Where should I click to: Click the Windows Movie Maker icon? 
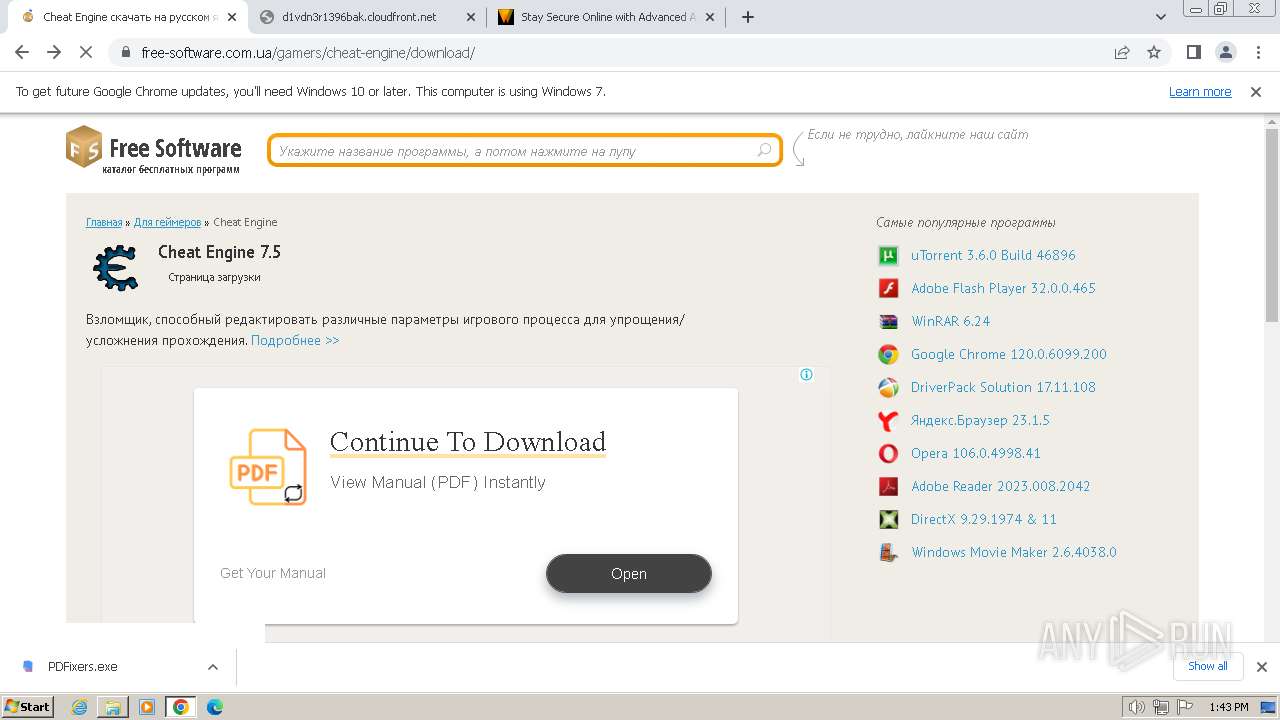click(x=888, y=552)
